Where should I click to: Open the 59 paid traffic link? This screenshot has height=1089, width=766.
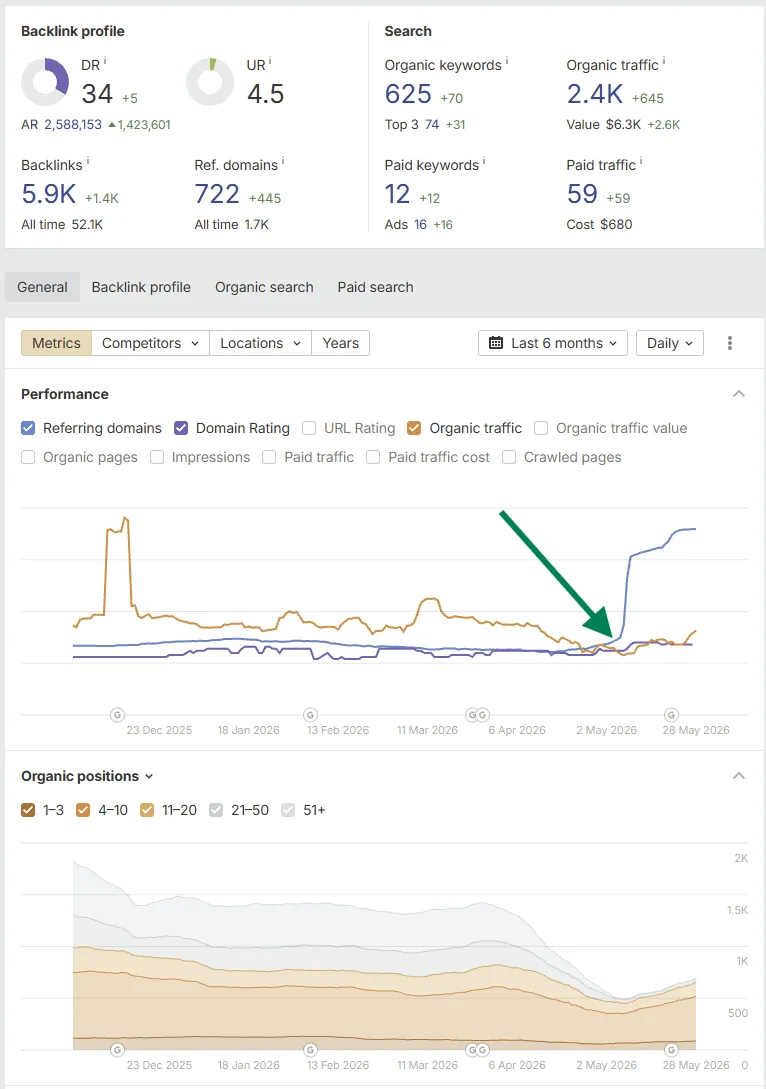coord(582,194)
